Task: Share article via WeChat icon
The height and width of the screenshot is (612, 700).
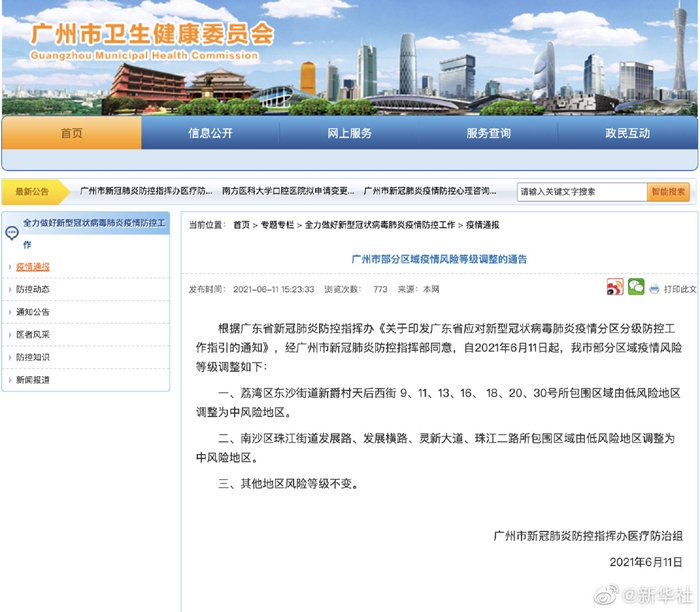Action: pyautogui.click(x=635, y=288)
